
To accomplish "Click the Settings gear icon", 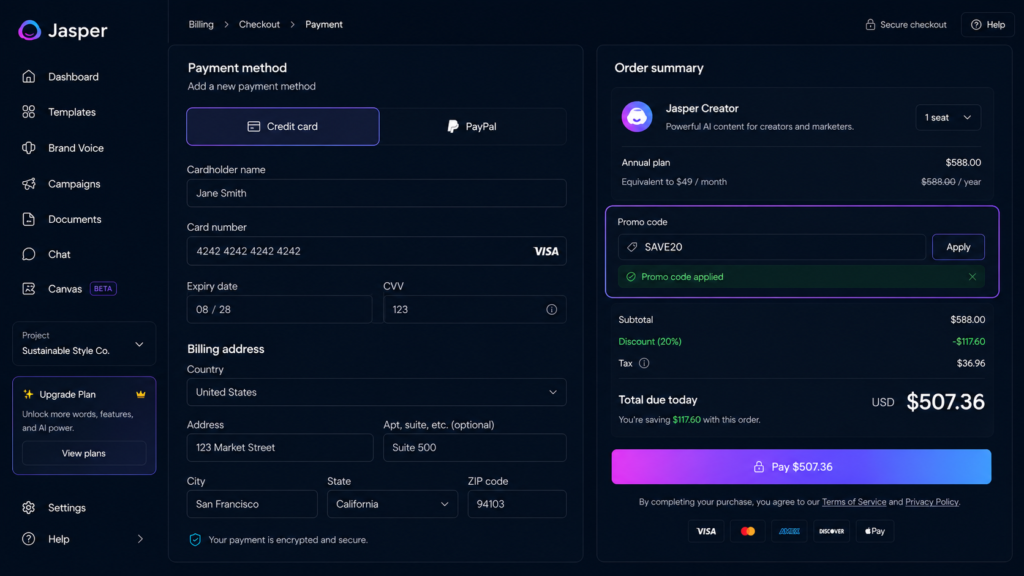I will click(x=28, y=507).
